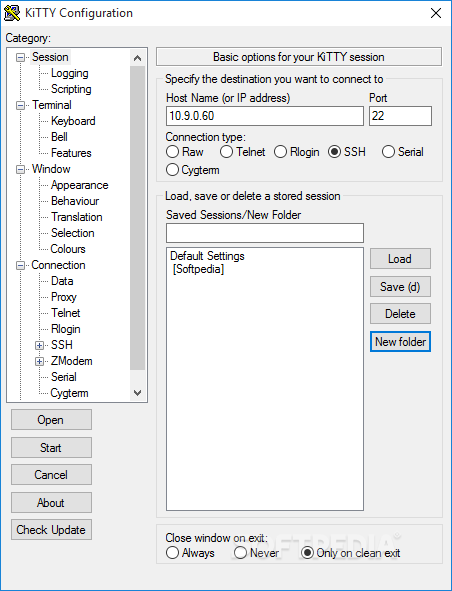Click the Save (d) button
452x591 pixels.
tap(400, 287)
